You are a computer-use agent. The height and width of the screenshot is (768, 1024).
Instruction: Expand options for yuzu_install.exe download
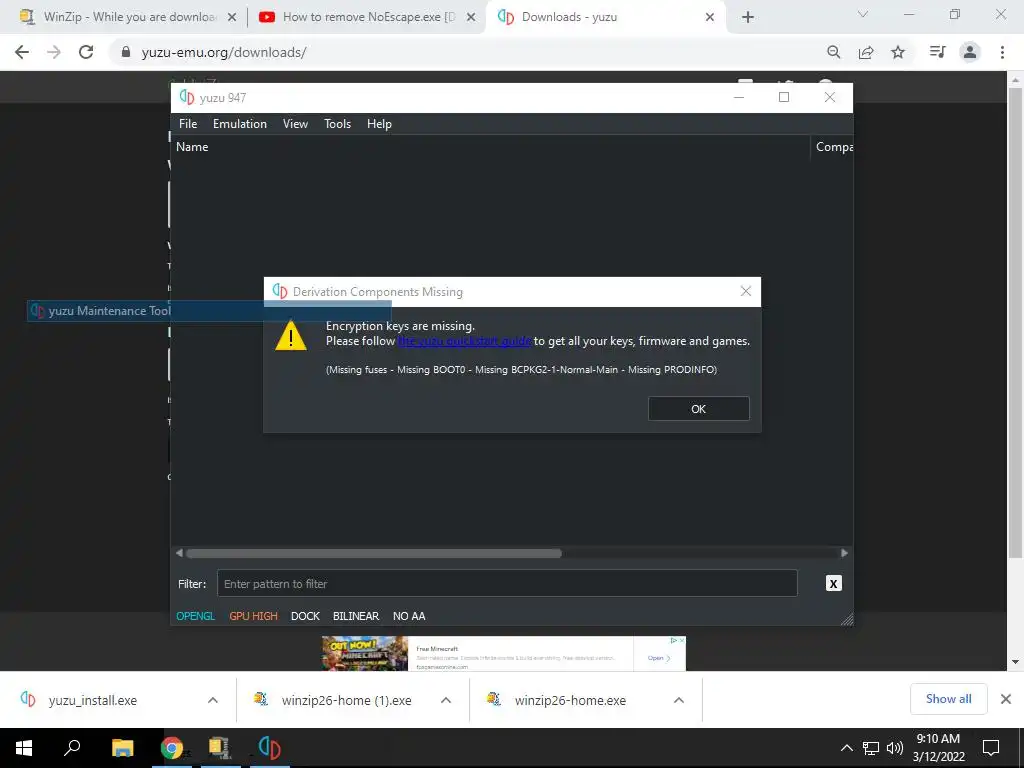coord(213,700)
